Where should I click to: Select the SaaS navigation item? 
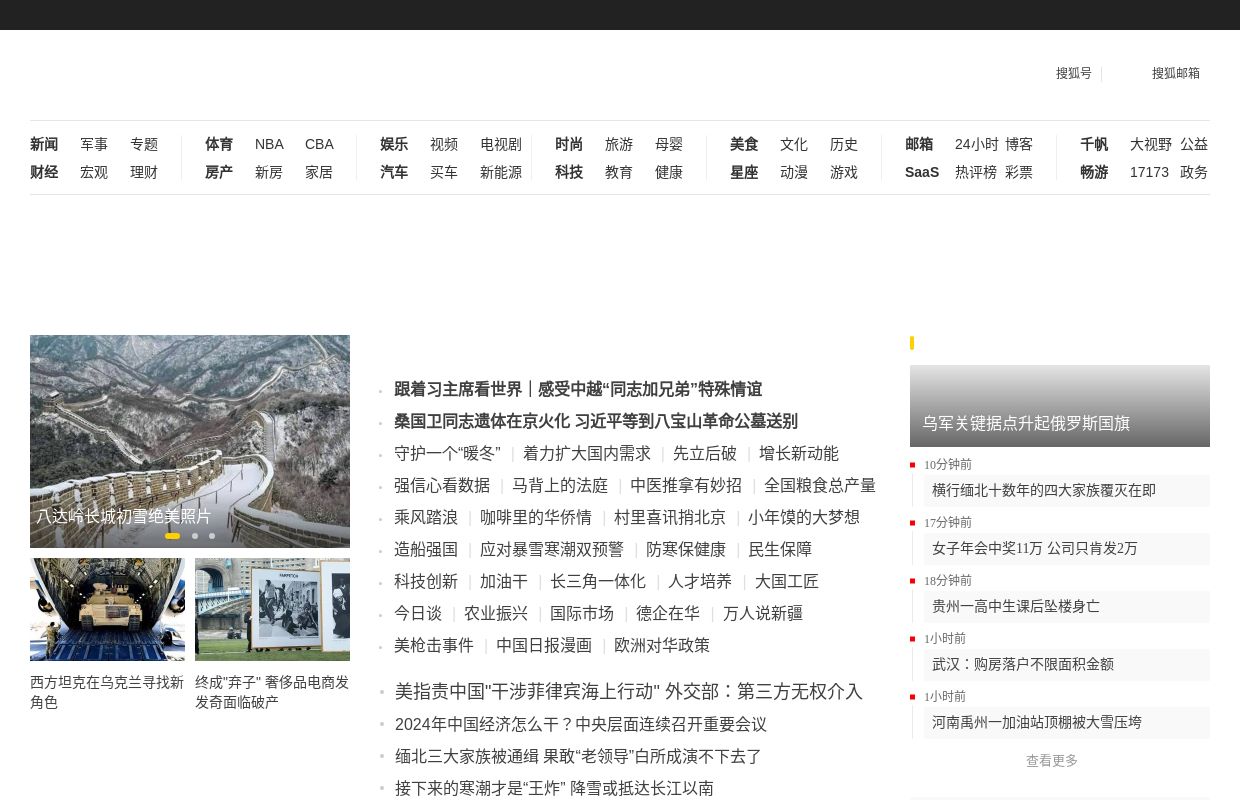click(921, 172)
